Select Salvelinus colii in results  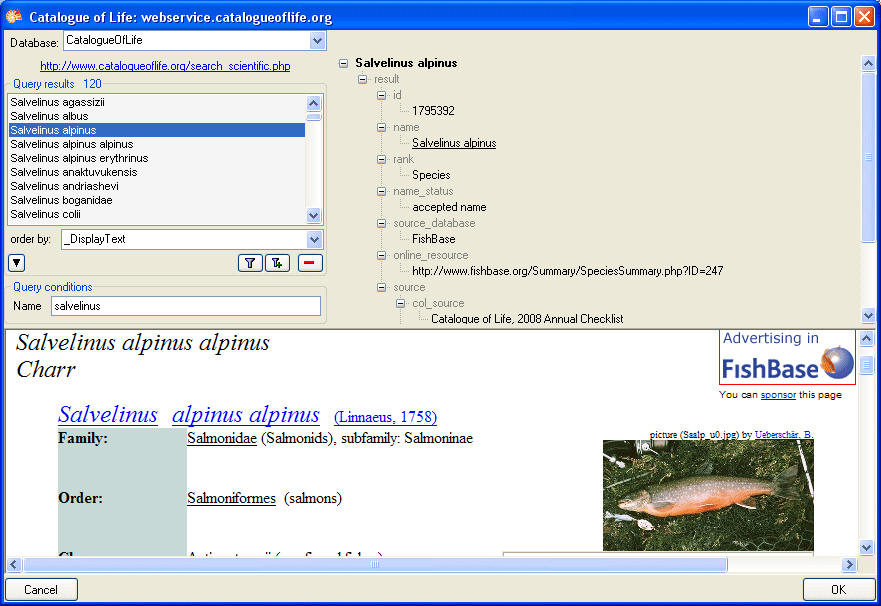[x=157, y=215]
